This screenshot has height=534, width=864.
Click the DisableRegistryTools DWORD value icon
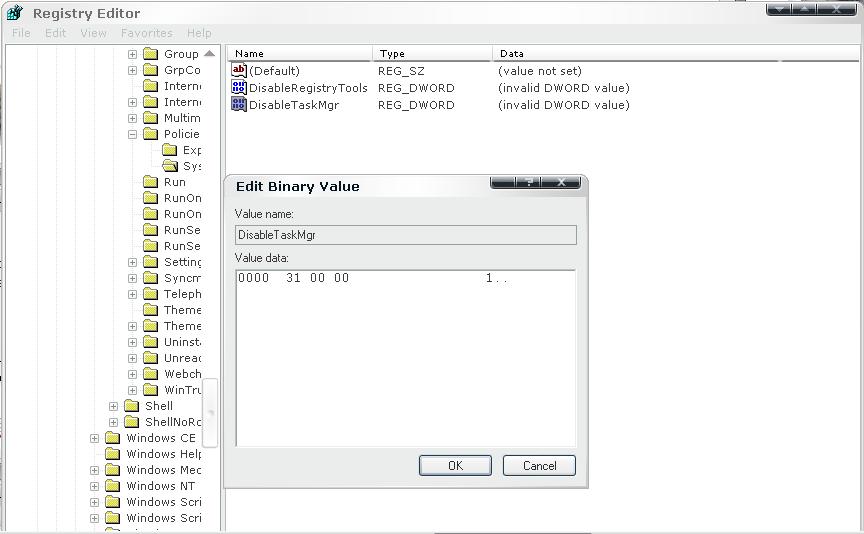tap(239, 88)
